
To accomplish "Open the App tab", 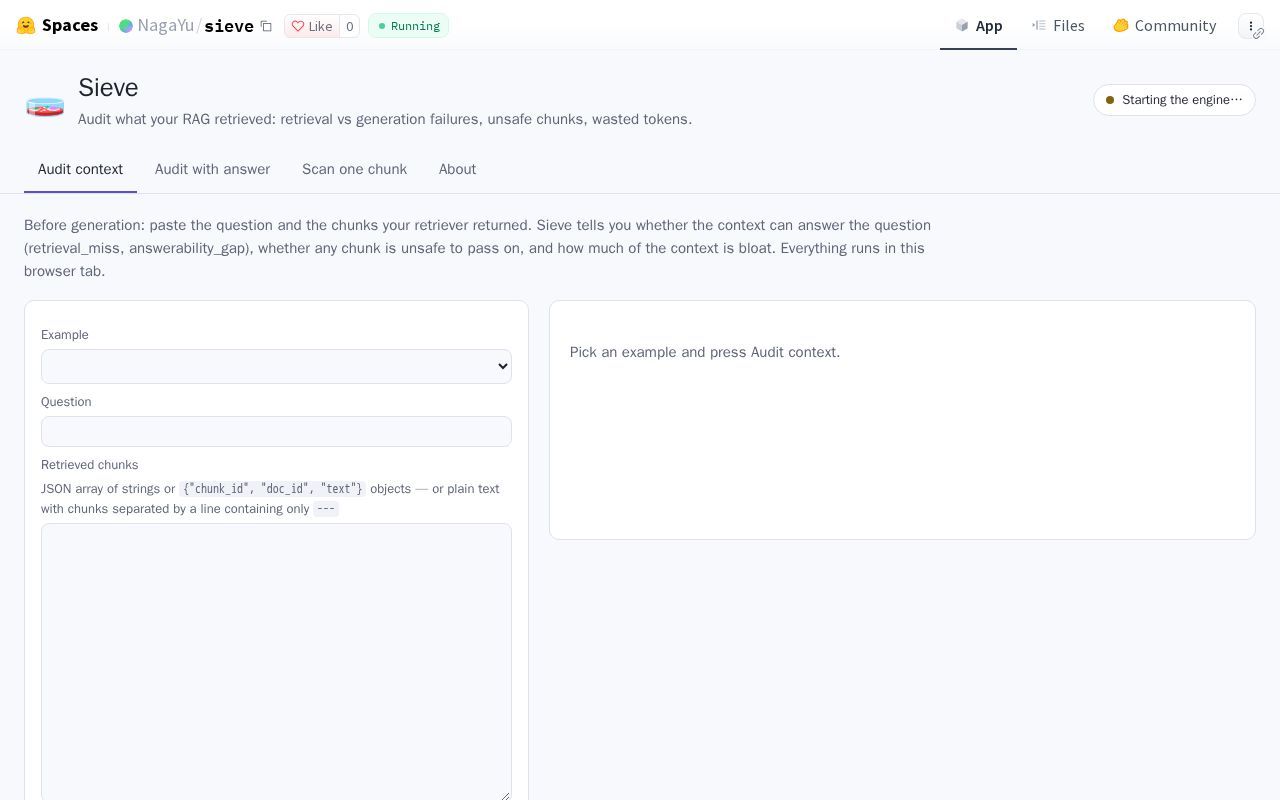I will (x=978, y=26).
